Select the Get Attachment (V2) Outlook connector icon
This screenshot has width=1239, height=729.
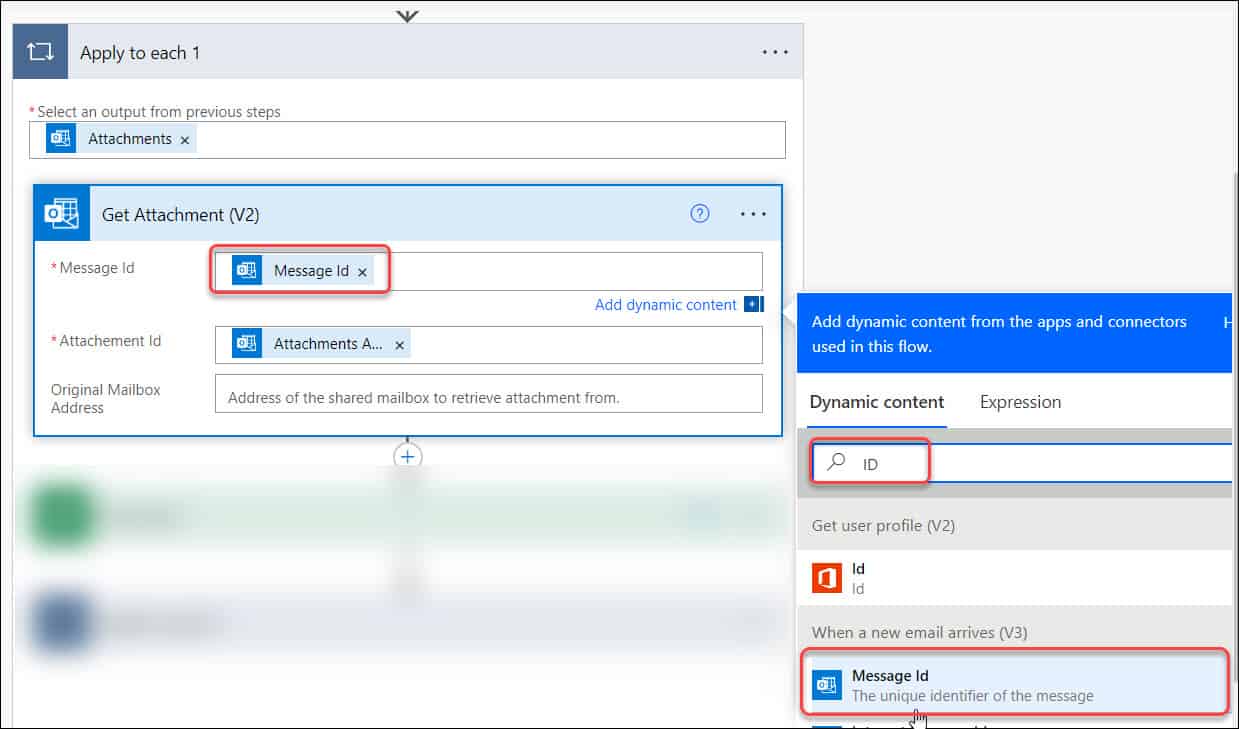(x=61, y=213)
